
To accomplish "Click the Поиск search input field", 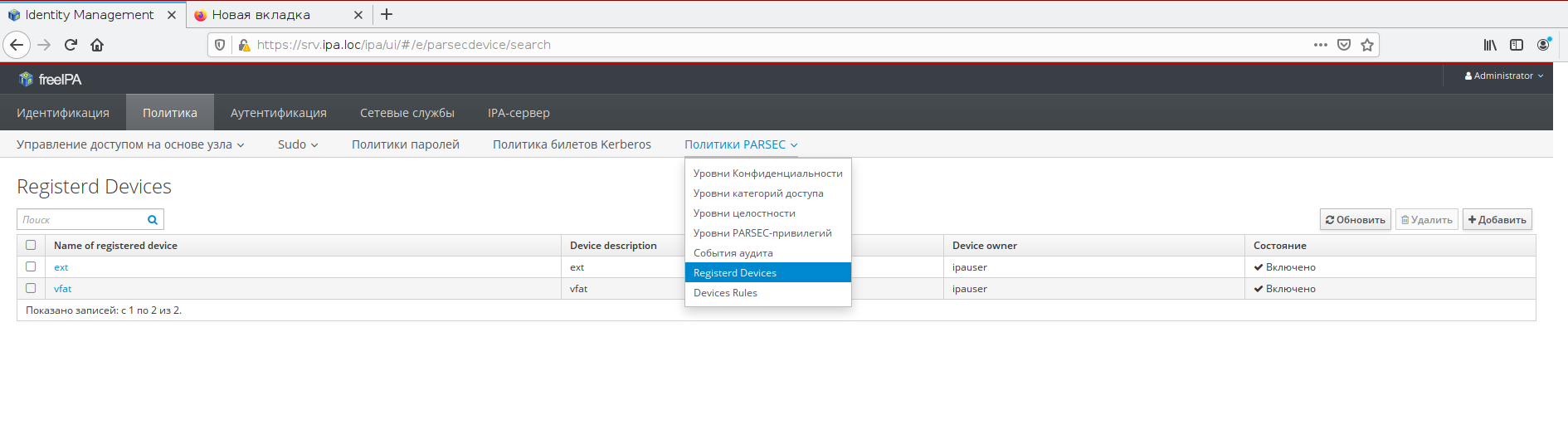I will pos(81,220).
